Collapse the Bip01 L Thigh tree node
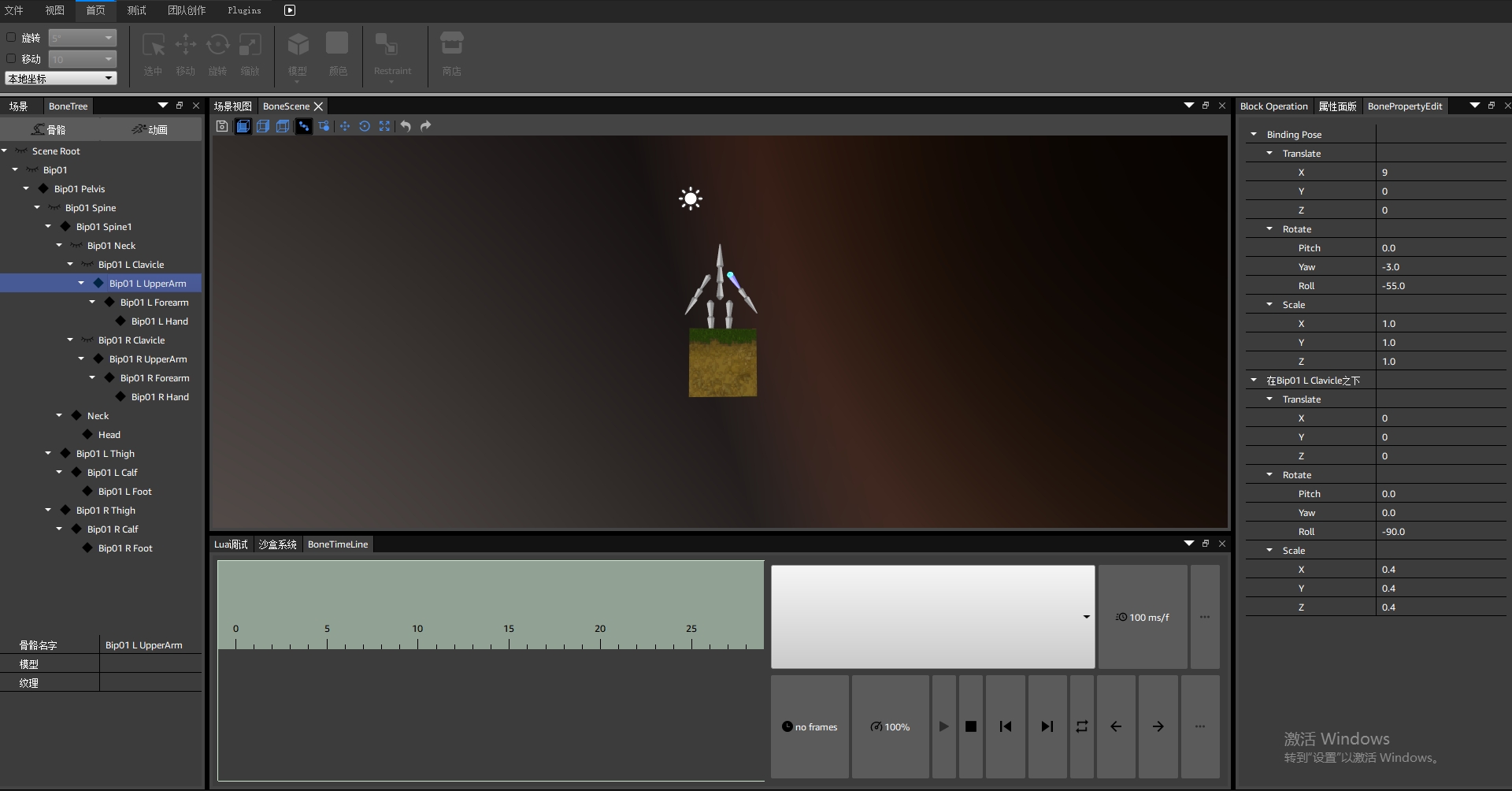Viewport: 1512px width, 791px height. pos(48,453)
